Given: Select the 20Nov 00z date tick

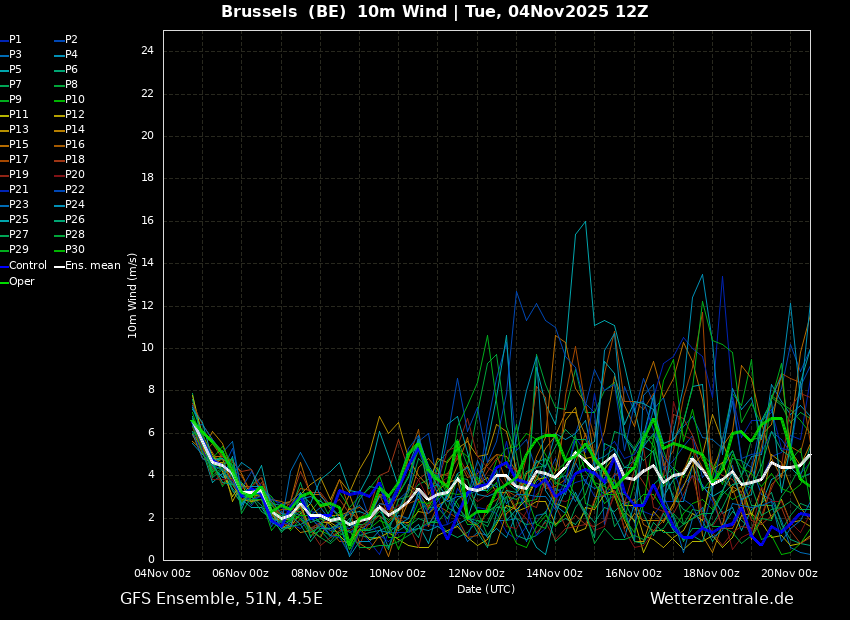Looking at the screenshot, I should coord(789,574).
